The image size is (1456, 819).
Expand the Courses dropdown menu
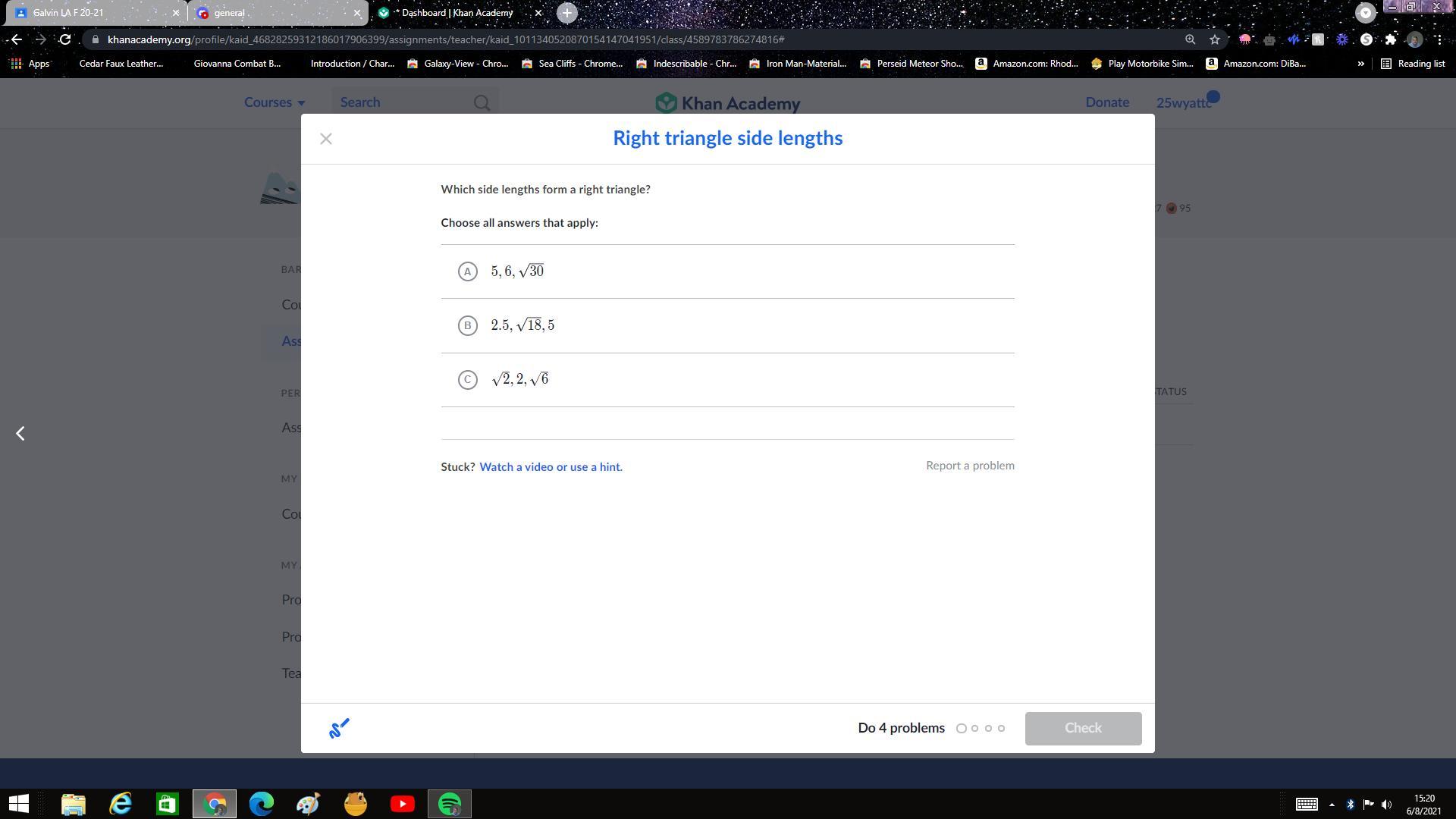(x=274, y=102)
